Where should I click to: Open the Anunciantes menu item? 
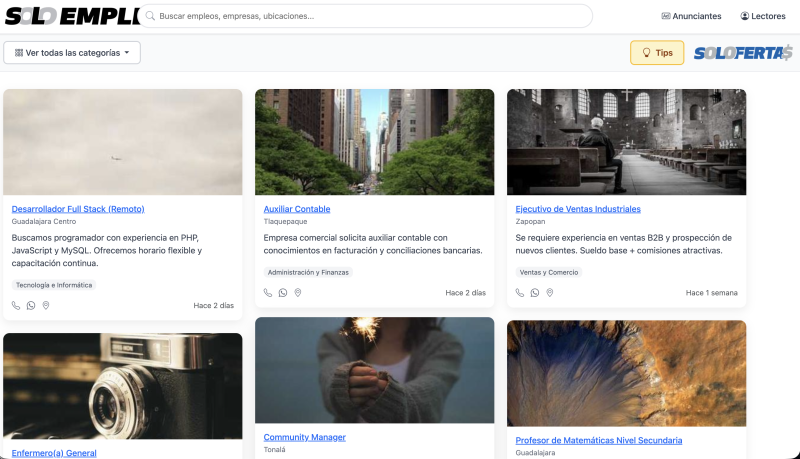click(x=691, y=16)
